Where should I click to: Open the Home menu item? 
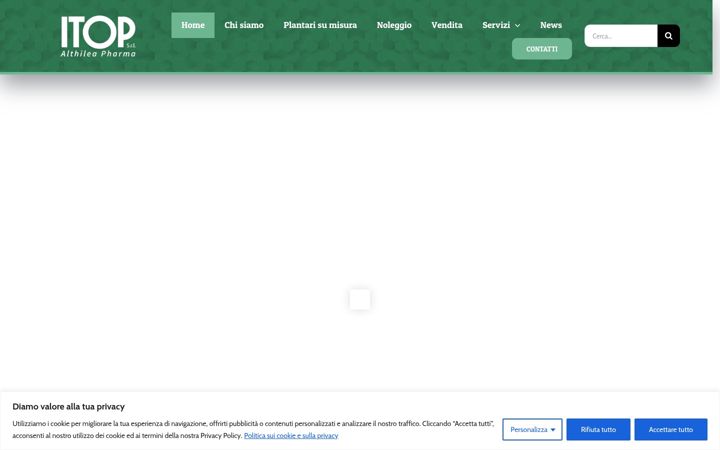pyautogui.click(x=193, y=25)
